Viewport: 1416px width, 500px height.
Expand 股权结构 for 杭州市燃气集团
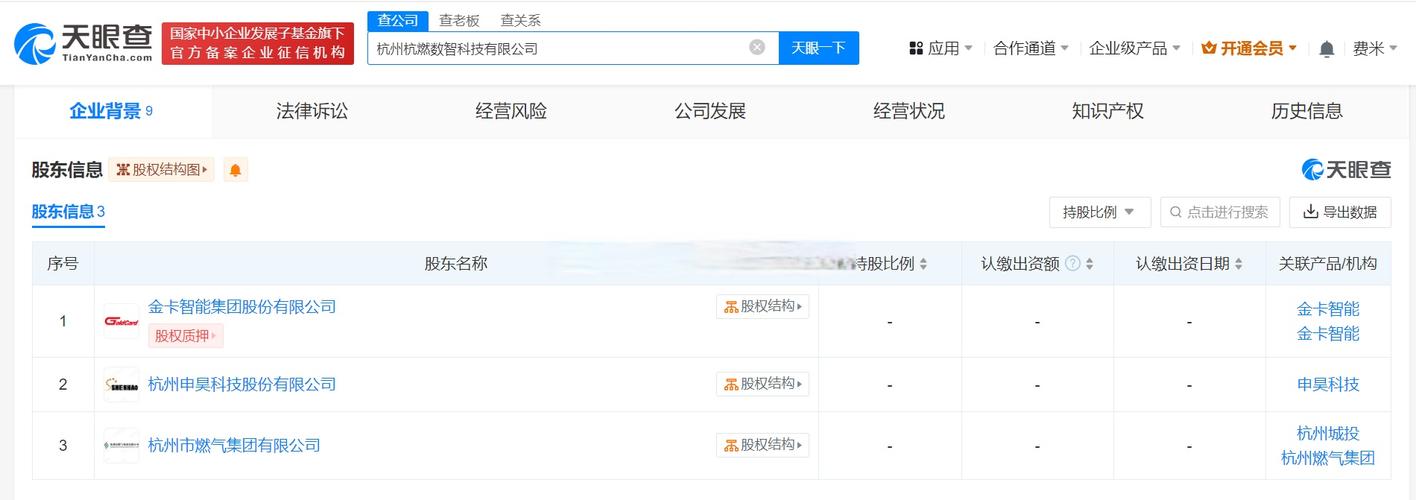point(763,445)
